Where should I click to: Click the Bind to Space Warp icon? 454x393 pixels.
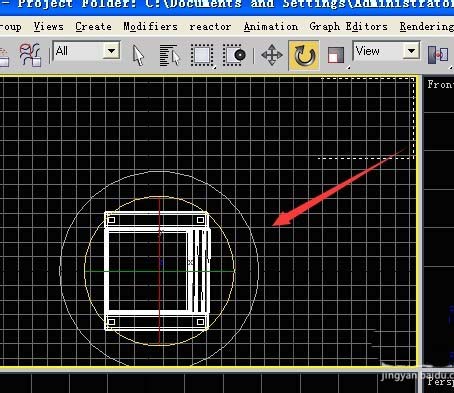[x=30, y=55]
